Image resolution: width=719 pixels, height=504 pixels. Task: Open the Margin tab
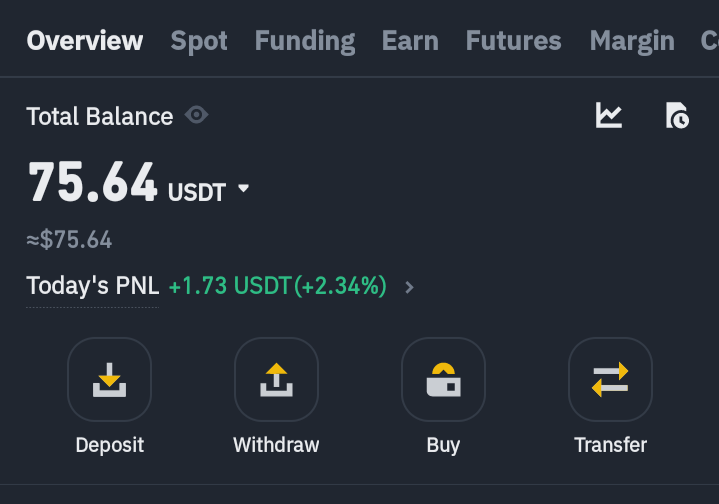pyautogui.click(x=632, y=41)
